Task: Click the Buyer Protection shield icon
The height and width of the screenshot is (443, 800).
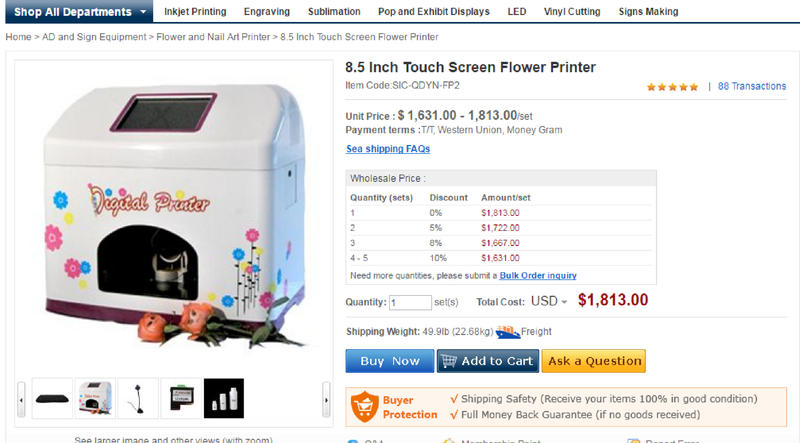Action: [x=364, y=407]
